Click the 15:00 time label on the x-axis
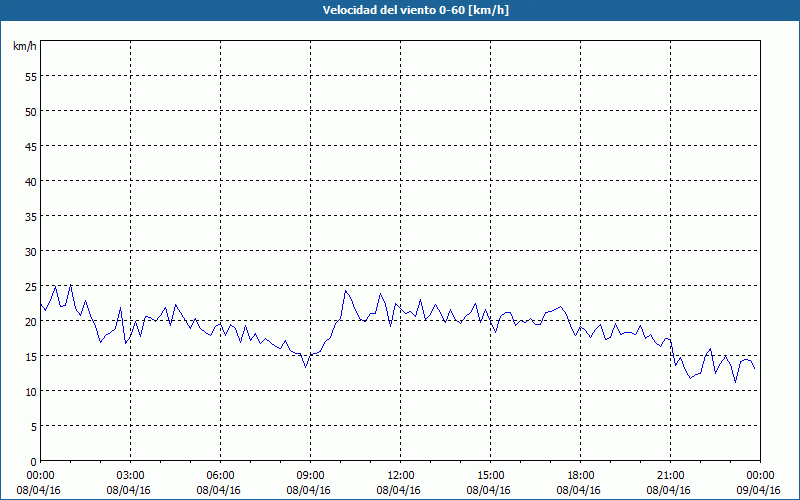This screenshot has height=500, width=800. tap(490, 476)
